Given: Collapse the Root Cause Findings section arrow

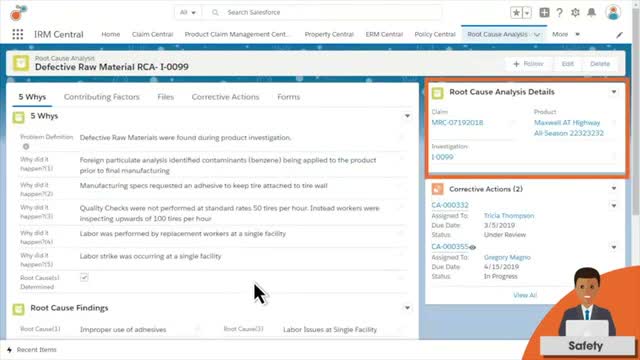Looking at the screenshot, I should [x=407, y=308].
